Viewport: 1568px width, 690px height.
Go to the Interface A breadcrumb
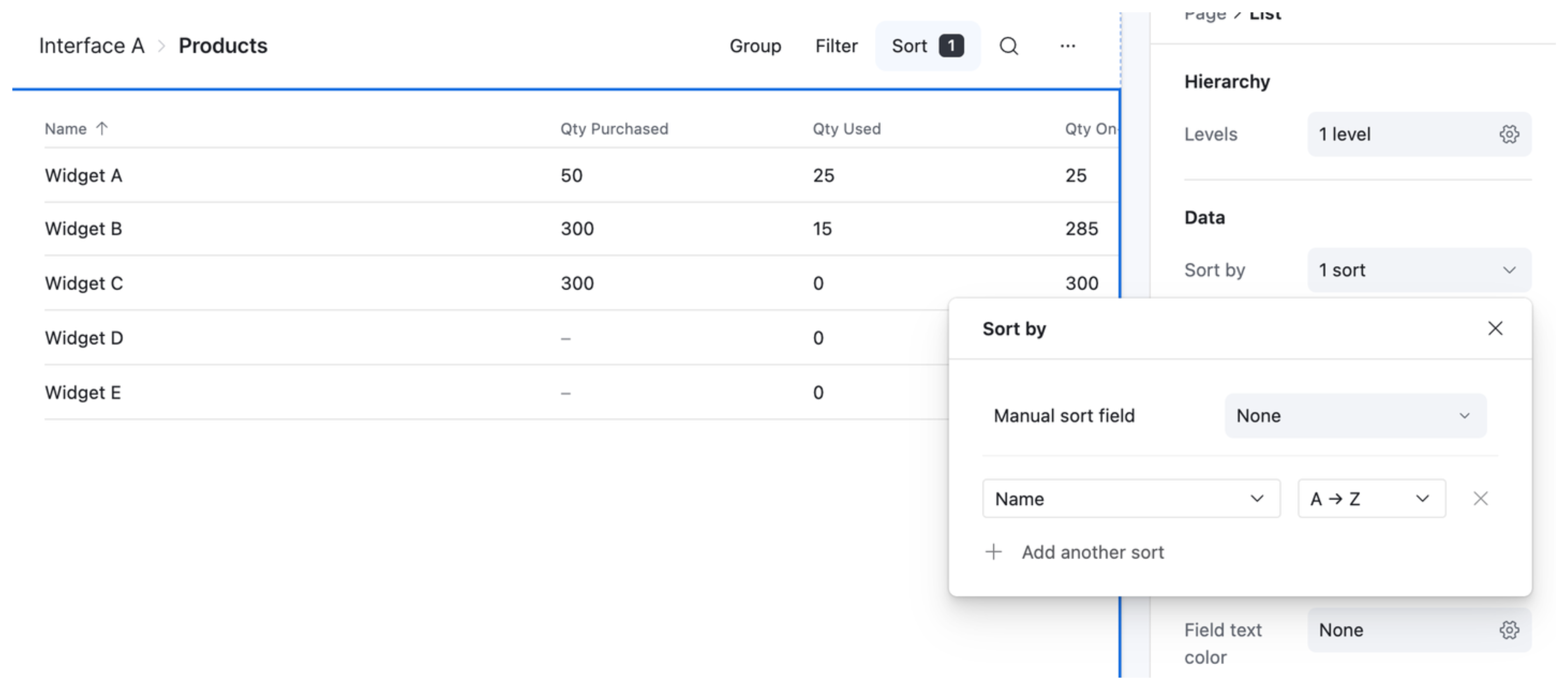coord(91,46)
